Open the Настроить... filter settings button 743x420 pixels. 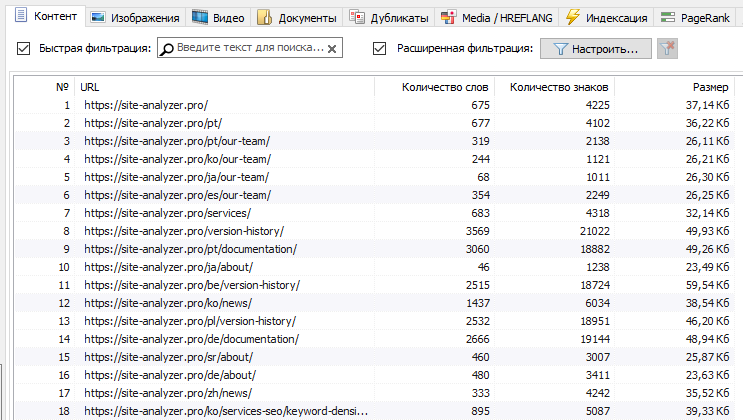[596, 49]
